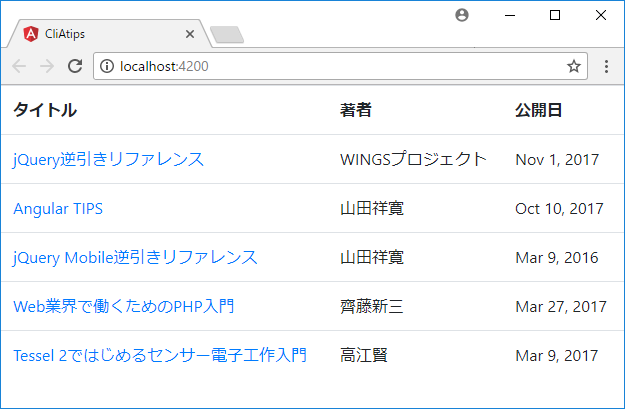Click the browser forward arrow
Viewport: 625px width, 409px height.
pos(47,66)
